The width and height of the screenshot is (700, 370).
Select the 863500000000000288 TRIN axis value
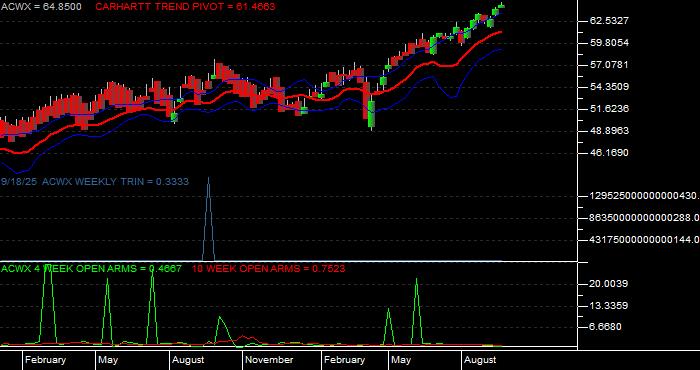click(645, 218)
